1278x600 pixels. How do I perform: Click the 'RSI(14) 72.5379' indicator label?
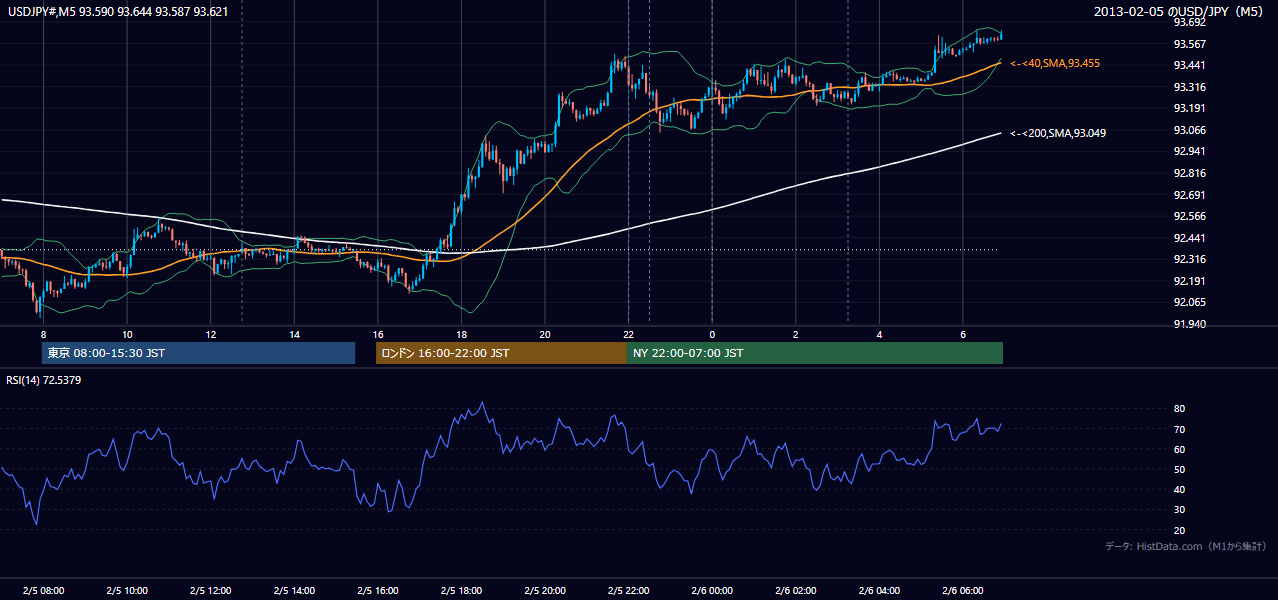(x=43, y=380)
